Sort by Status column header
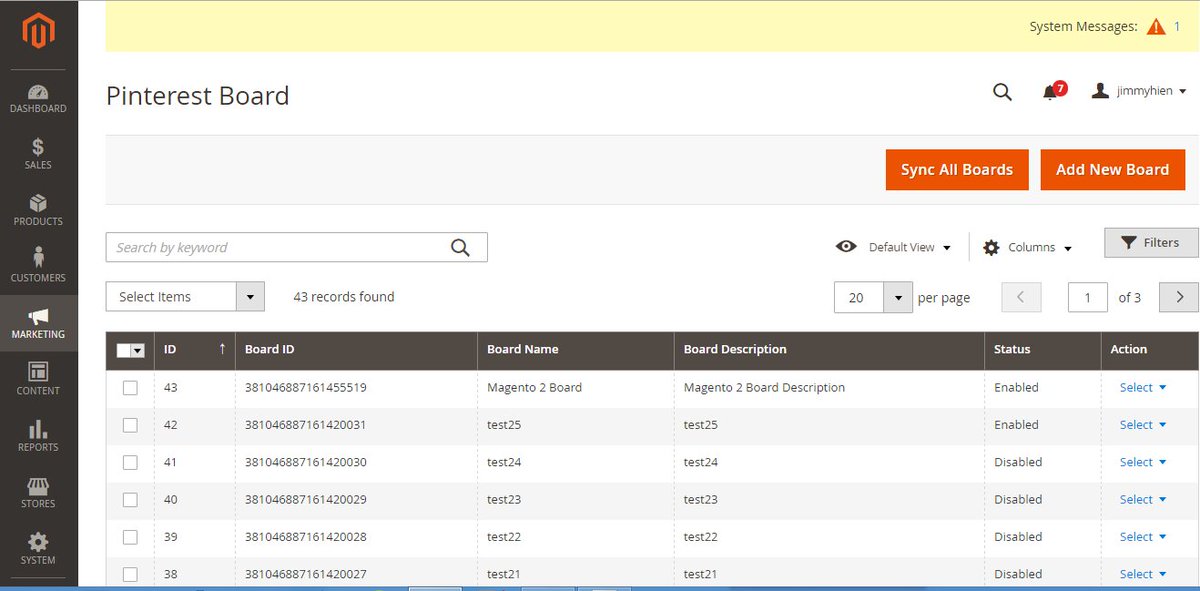This screenshot has width=1200, height=591. point(1043,350)
